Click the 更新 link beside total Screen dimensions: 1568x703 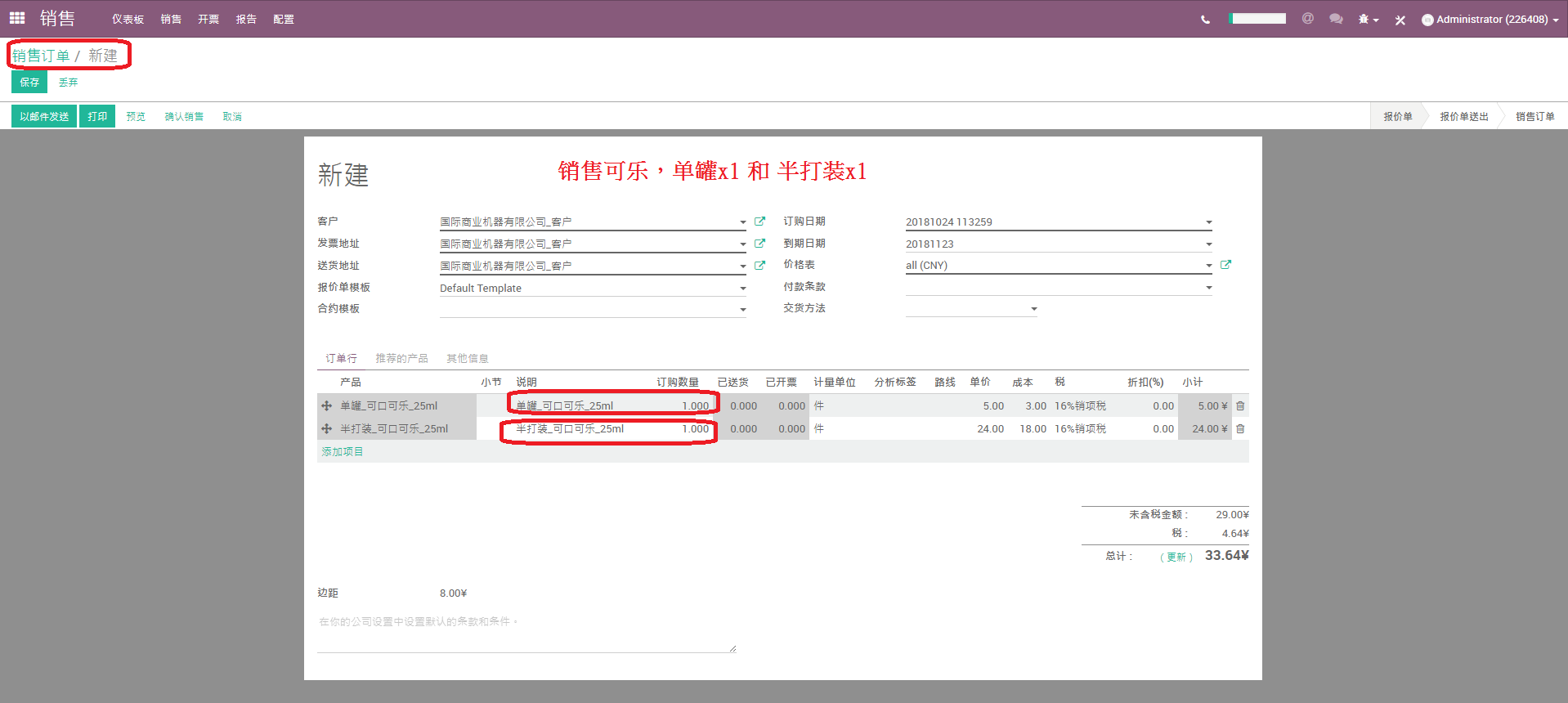1176,557
